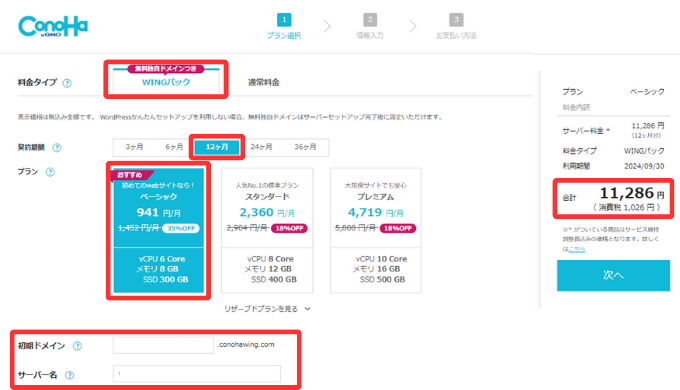Click the 次へ button
The height and width of the screenshot is (390, 680).
tap(613, 275)
